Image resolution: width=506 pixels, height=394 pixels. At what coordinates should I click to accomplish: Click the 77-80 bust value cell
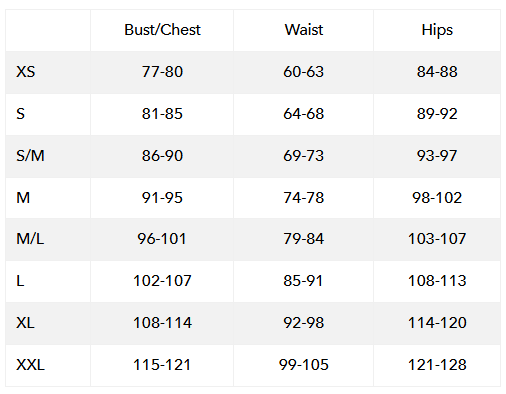tap(162, 72)
